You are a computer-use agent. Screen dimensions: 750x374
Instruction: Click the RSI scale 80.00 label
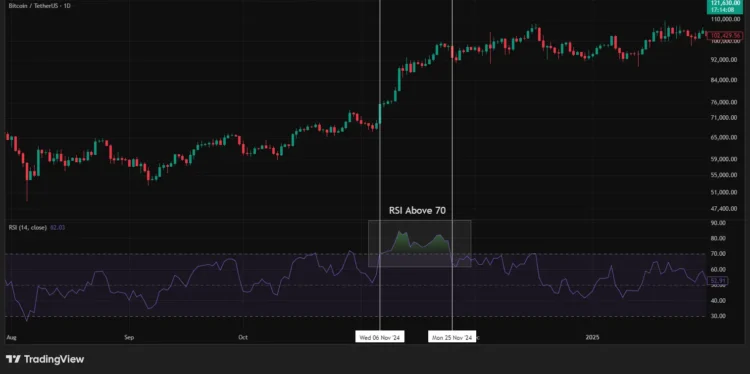(719, 238)
